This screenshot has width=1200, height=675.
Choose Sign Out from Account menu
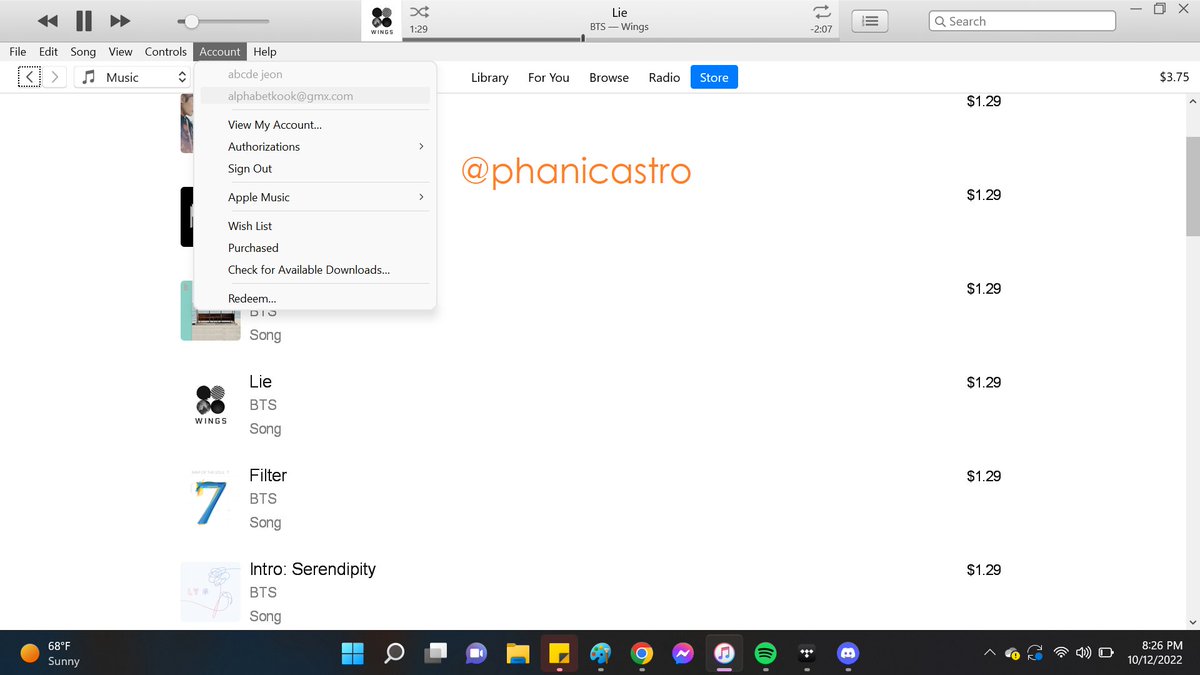[x=315, y=169]
